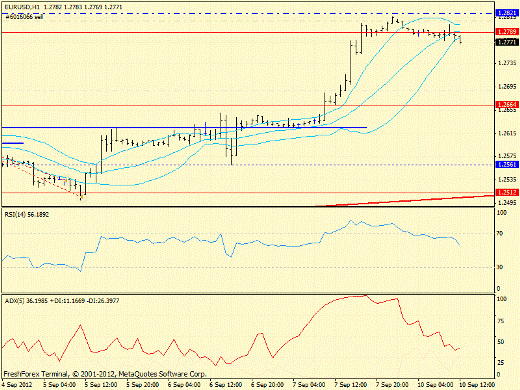This screenshot has width=520, height=390.
Task: Click the 30 level on RSI scale
Action: point(499,267)
